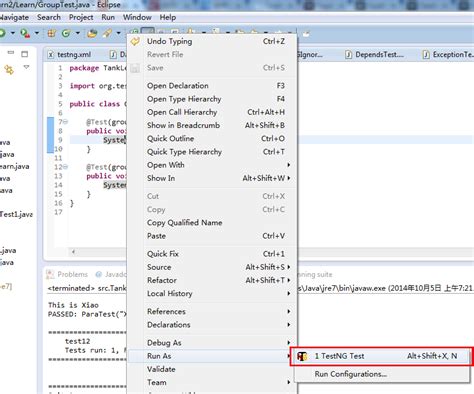This screenshot has height=394, width=474.
Task: Click the Link with Editor arrows icon
Action: [9, 70]
